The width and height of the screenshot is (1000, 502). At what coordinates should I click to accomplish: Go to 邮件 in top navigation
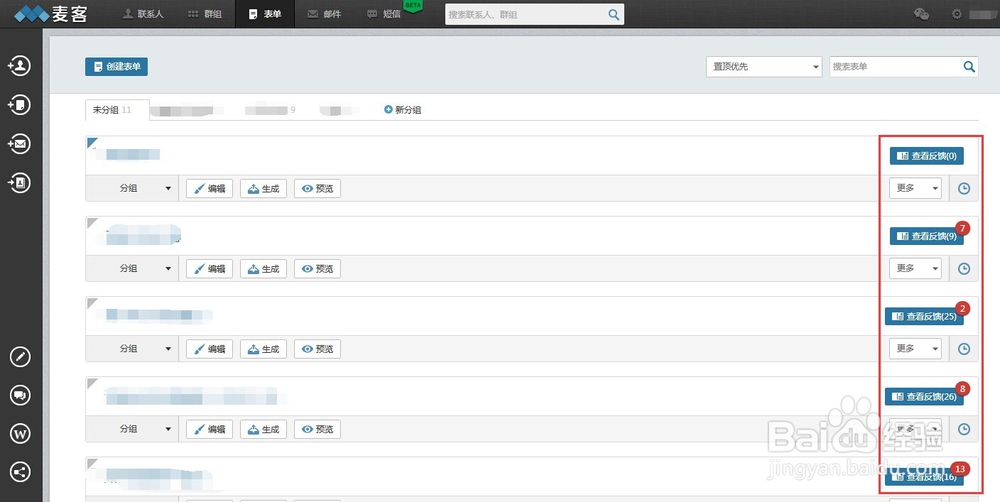click(x=324, y=14)
